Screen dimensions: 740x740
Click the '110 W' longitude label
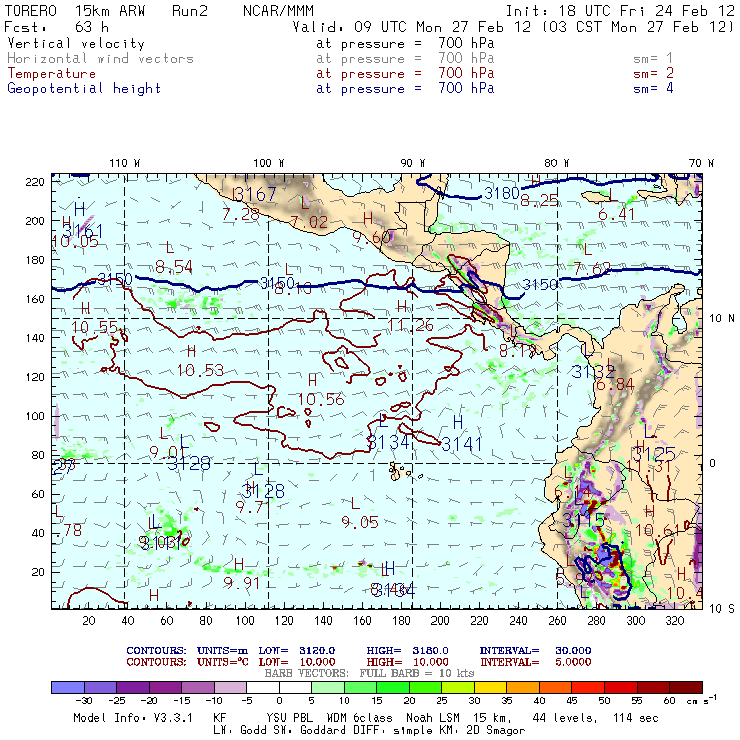pos(125,163)
